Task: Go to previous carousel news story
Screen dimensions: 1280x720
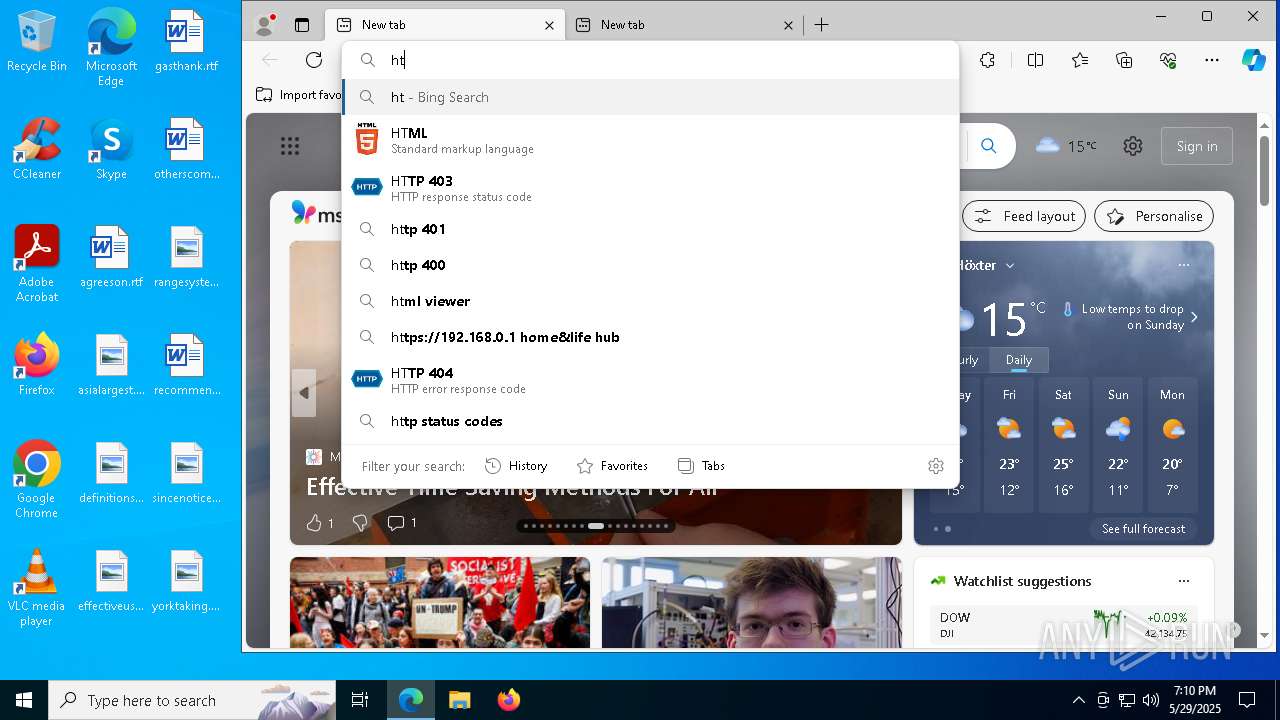Action: click(x=304, y=393)
